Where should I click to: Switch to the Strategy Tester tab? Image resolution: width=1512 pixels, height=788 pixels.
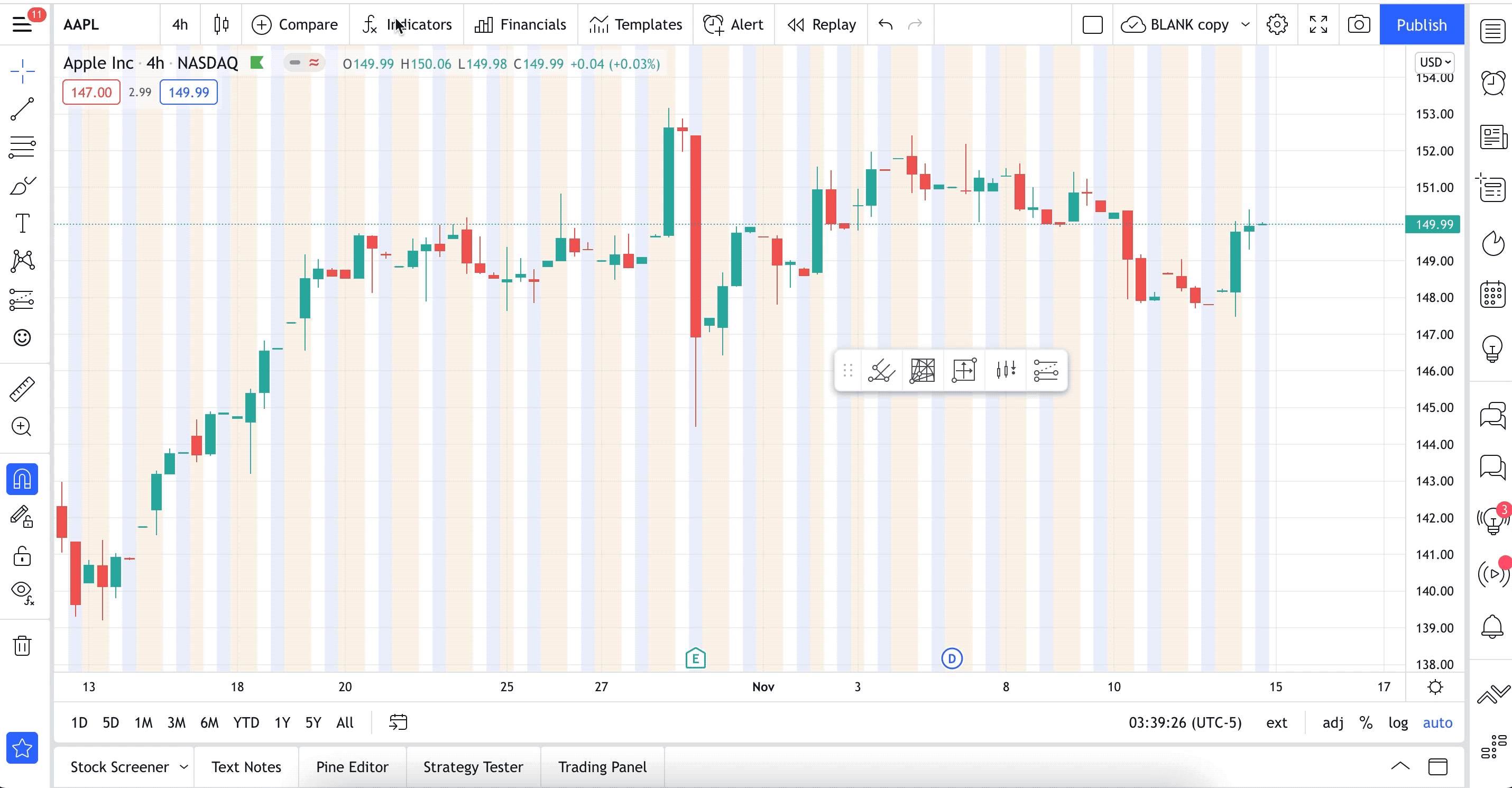473,767
